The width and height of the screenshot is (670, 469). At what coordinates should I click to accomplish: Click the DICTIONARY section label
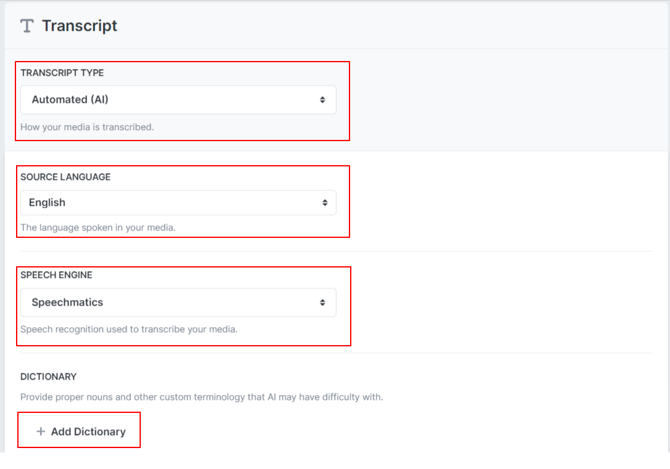coord(49,377)
